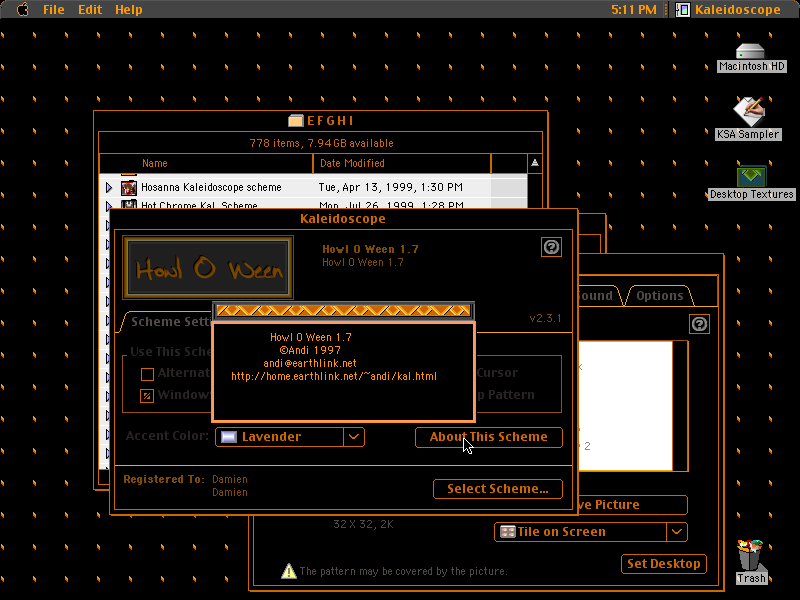This screenshot has height=600, width=800.
Task: Open the Edit menu
Action: pos(90,9)
